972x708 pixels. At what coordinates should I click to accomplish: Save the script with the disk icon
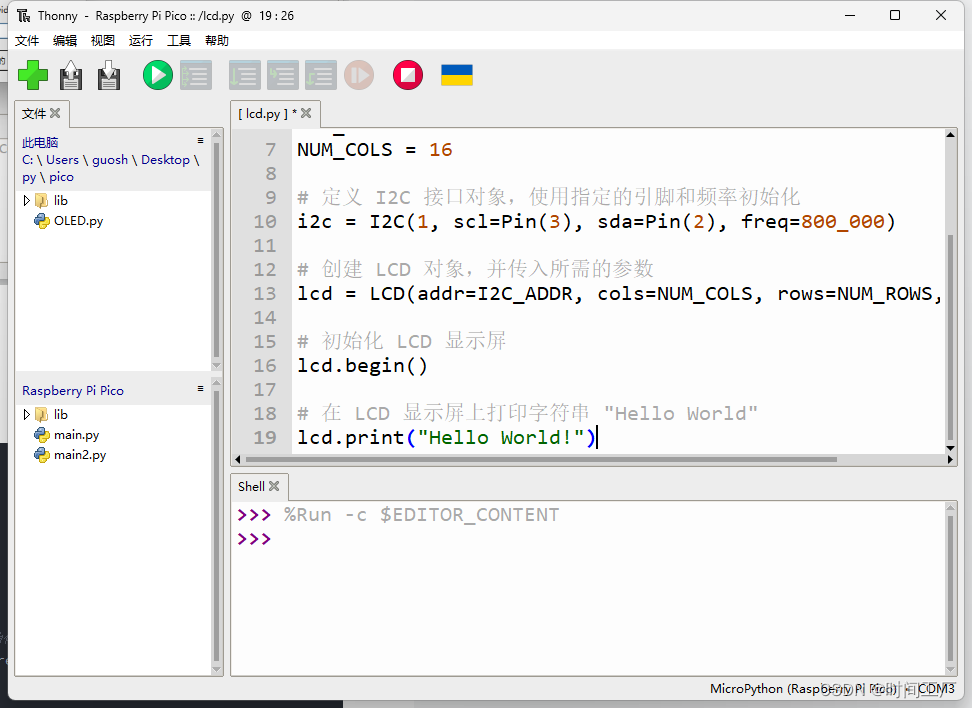pyautogui.click(x=108, y=75)
